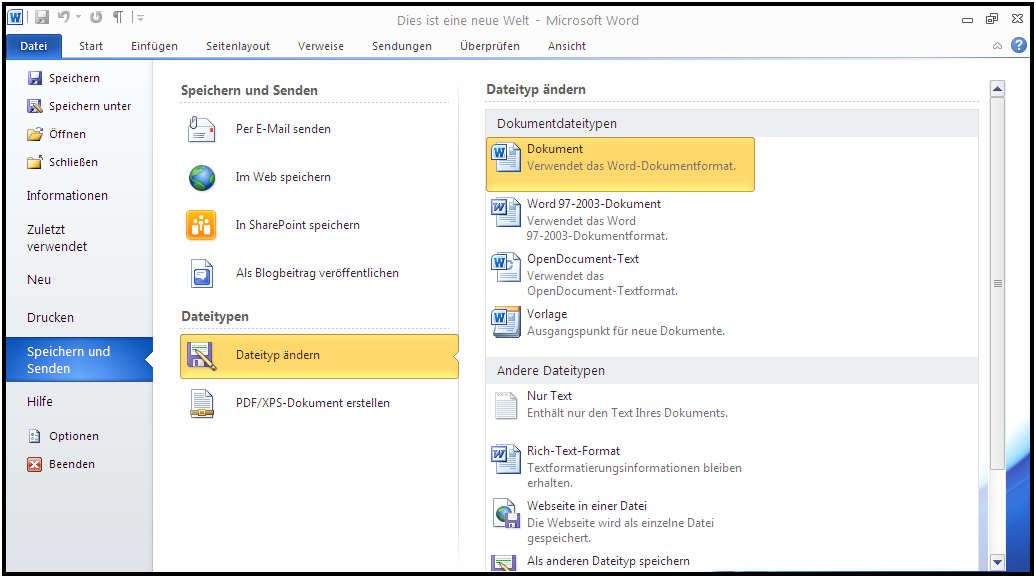Click the Optionen label
The width and height of the screenshot is (1036, 578).
coord(73,436)
